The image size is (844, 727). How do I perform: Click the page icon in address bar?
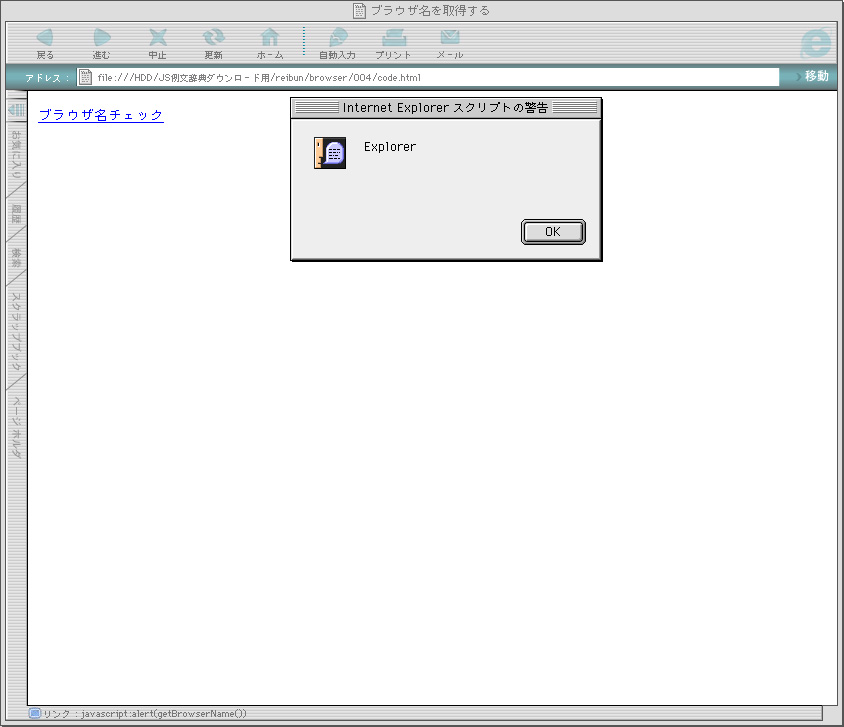pos(85,77)
